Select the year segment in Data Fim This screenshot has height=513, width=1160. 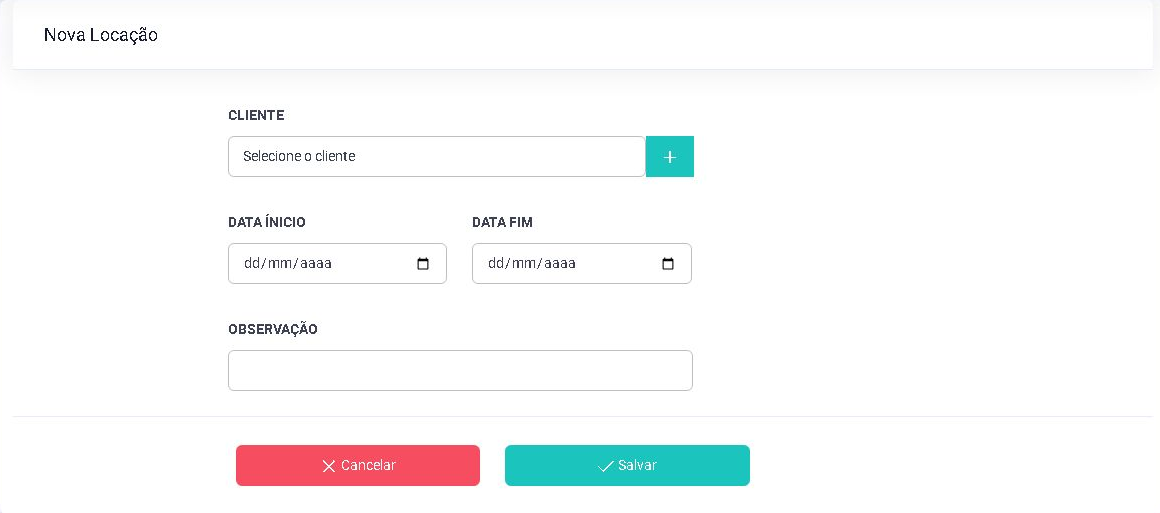pyautogui.click(x=559, y=264)
